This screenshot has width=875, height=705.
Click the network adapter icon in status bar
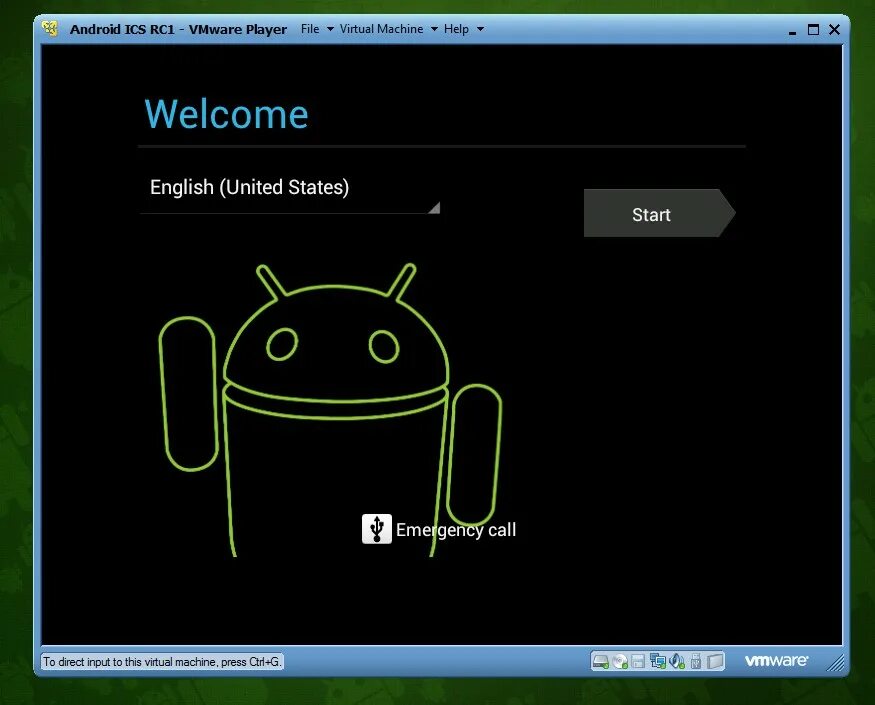click(x=658, y=661)
